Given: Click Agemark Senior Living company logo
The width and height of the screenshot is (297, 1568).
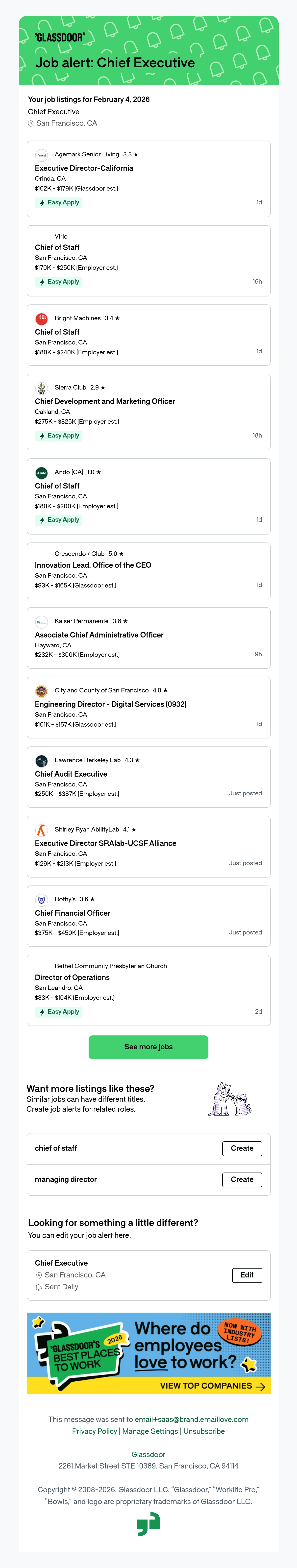Looking at the screenshot, I should [41, 155].
